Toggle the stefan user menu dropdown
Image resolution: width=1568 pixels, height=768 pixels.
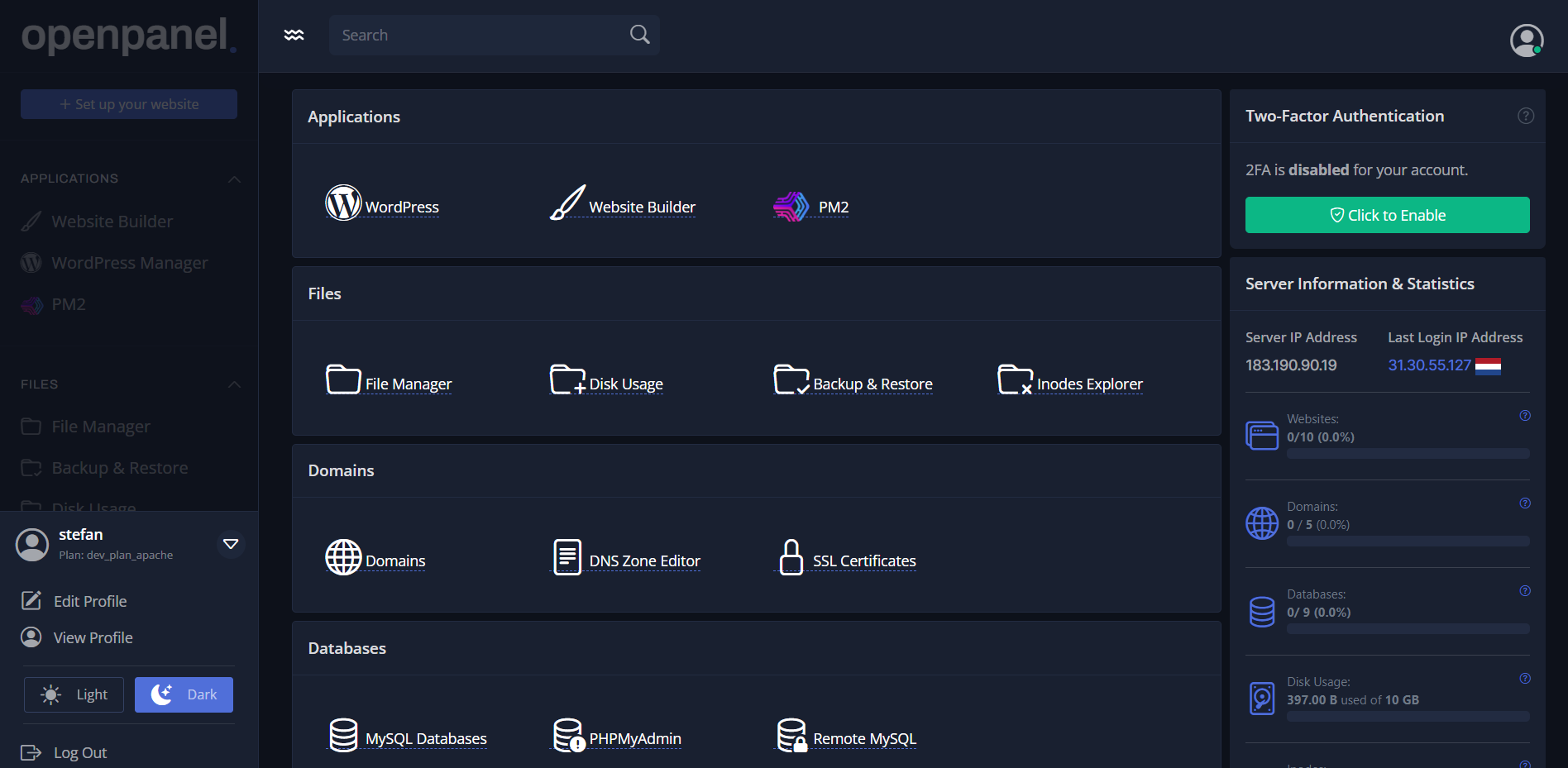(231, 544)
